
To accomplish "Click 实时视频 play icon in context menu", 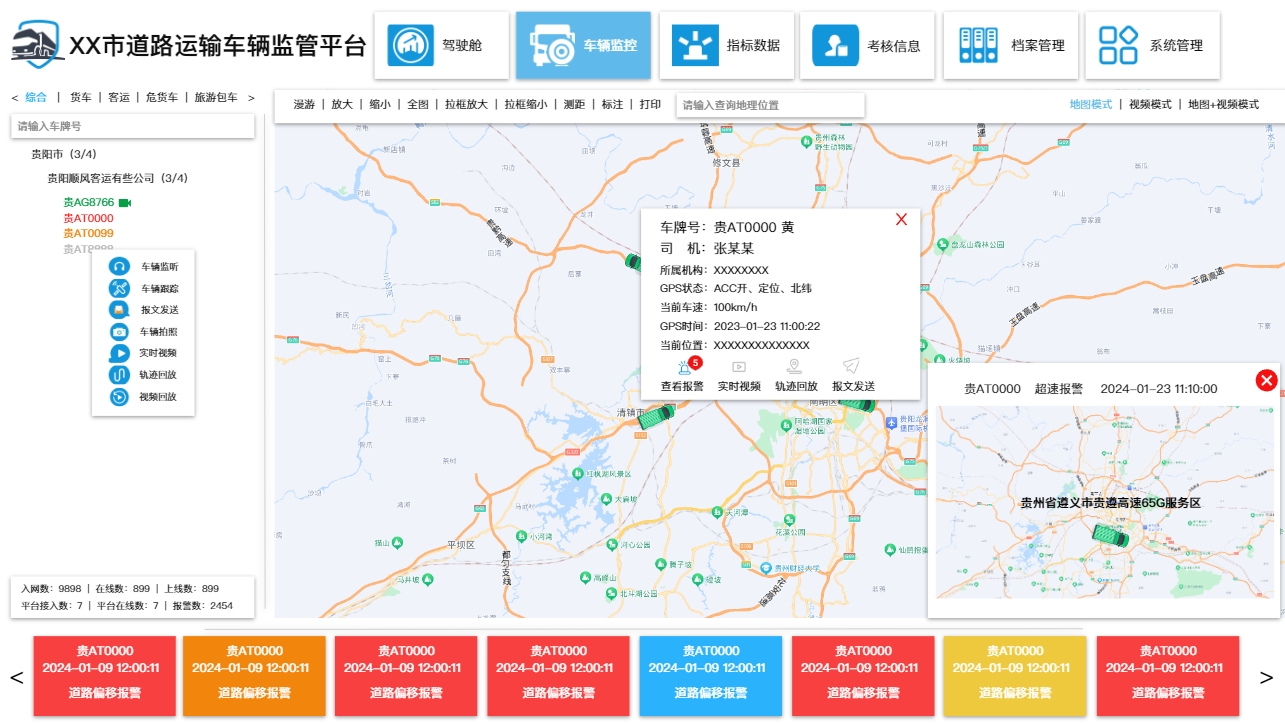I will (119, 353).
